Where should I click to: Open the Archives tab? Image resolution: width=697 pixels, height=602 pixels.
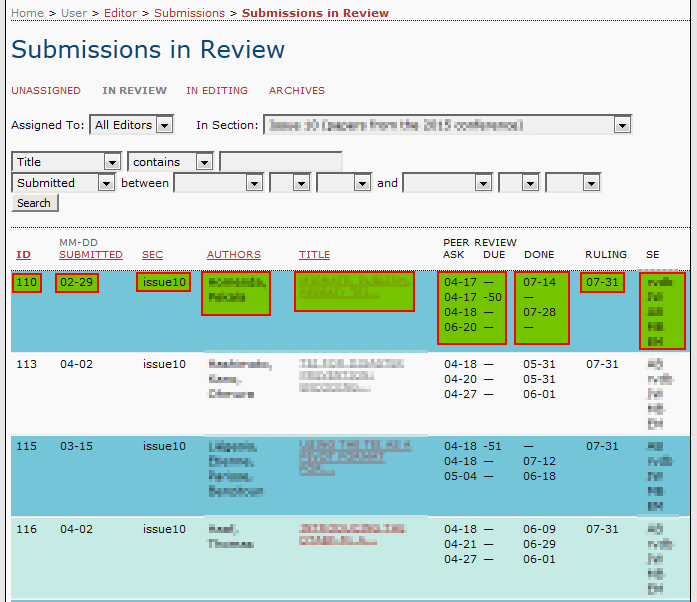[x=297, y=91]
